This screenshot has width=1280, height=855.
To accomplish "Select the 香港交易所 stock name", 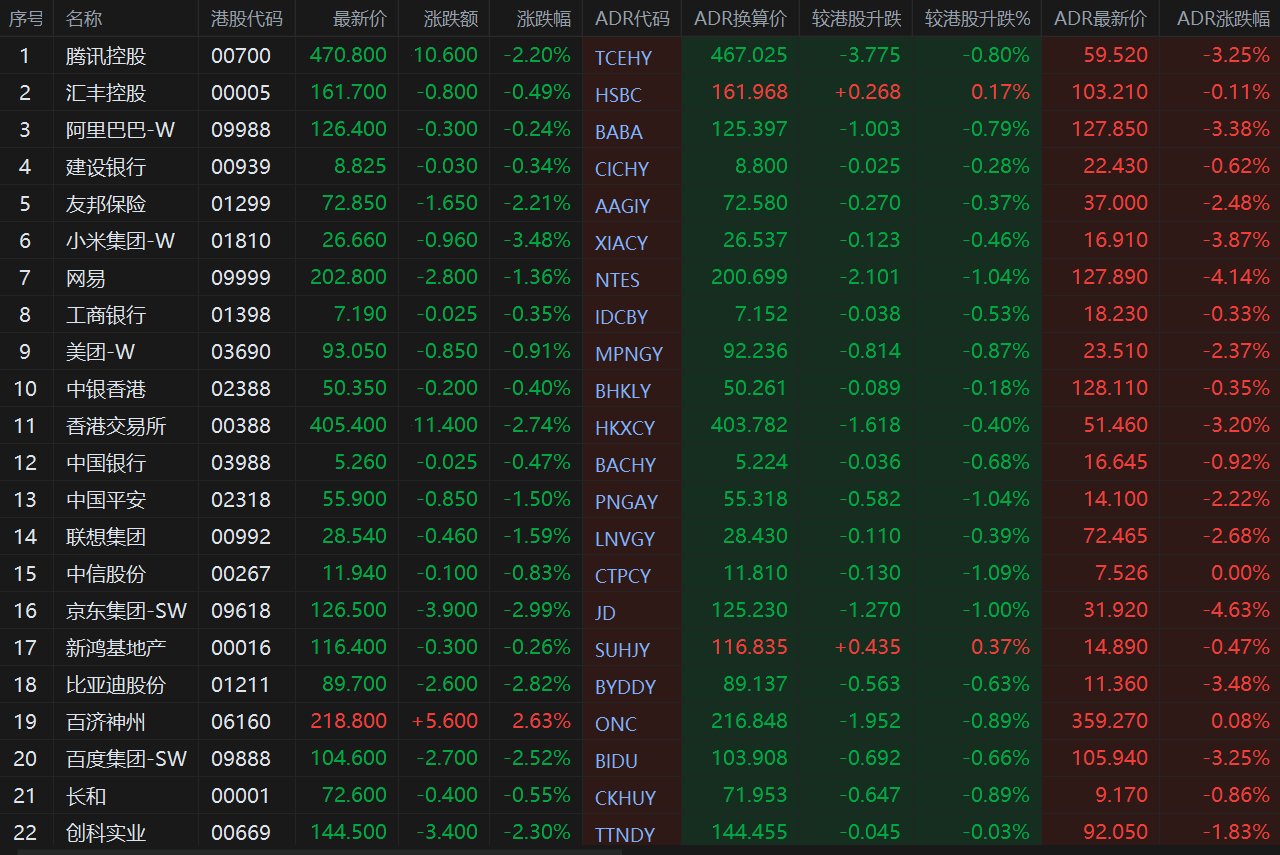I will [x=116, y=425].
